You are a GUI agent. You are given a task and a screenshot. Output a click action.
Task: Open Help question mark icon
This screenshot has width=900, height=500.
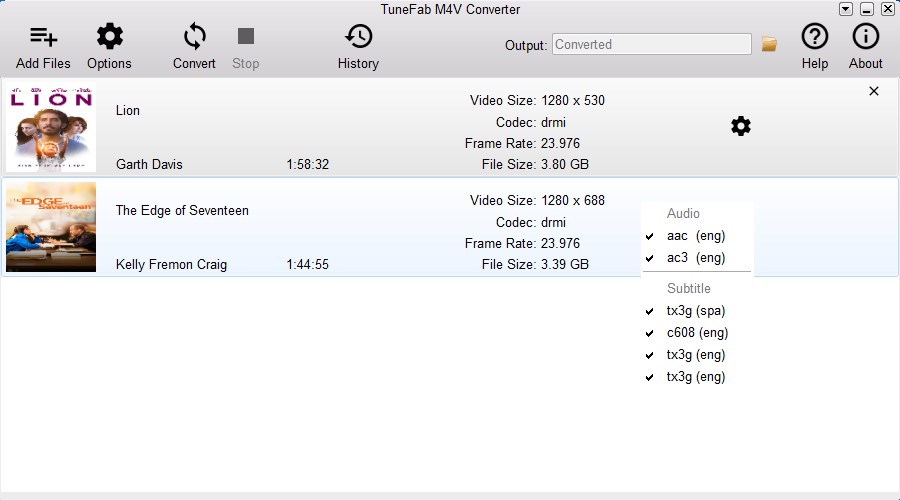point(814,37)
